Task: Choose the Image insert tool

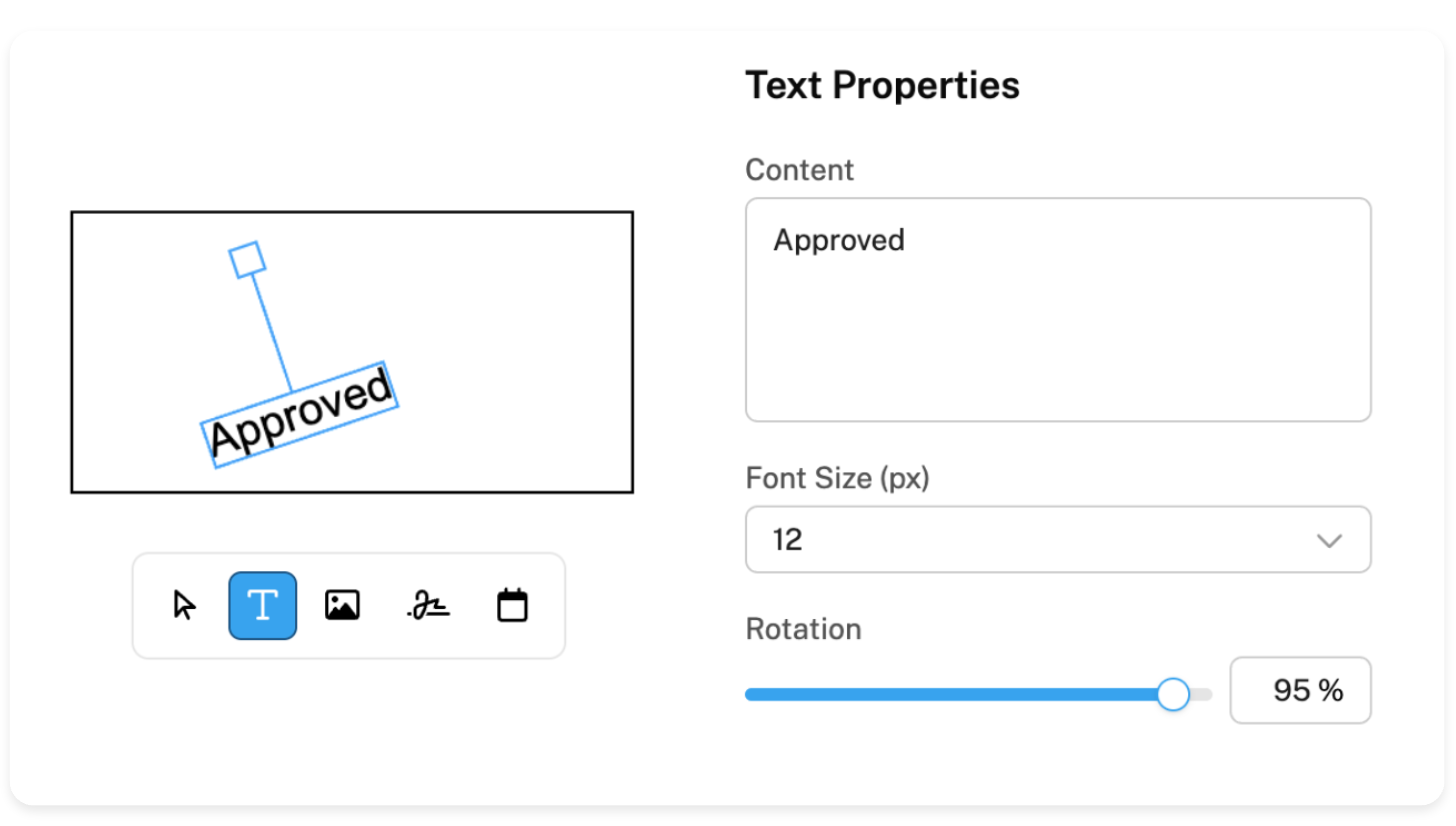Action: [x=342, y=606]
